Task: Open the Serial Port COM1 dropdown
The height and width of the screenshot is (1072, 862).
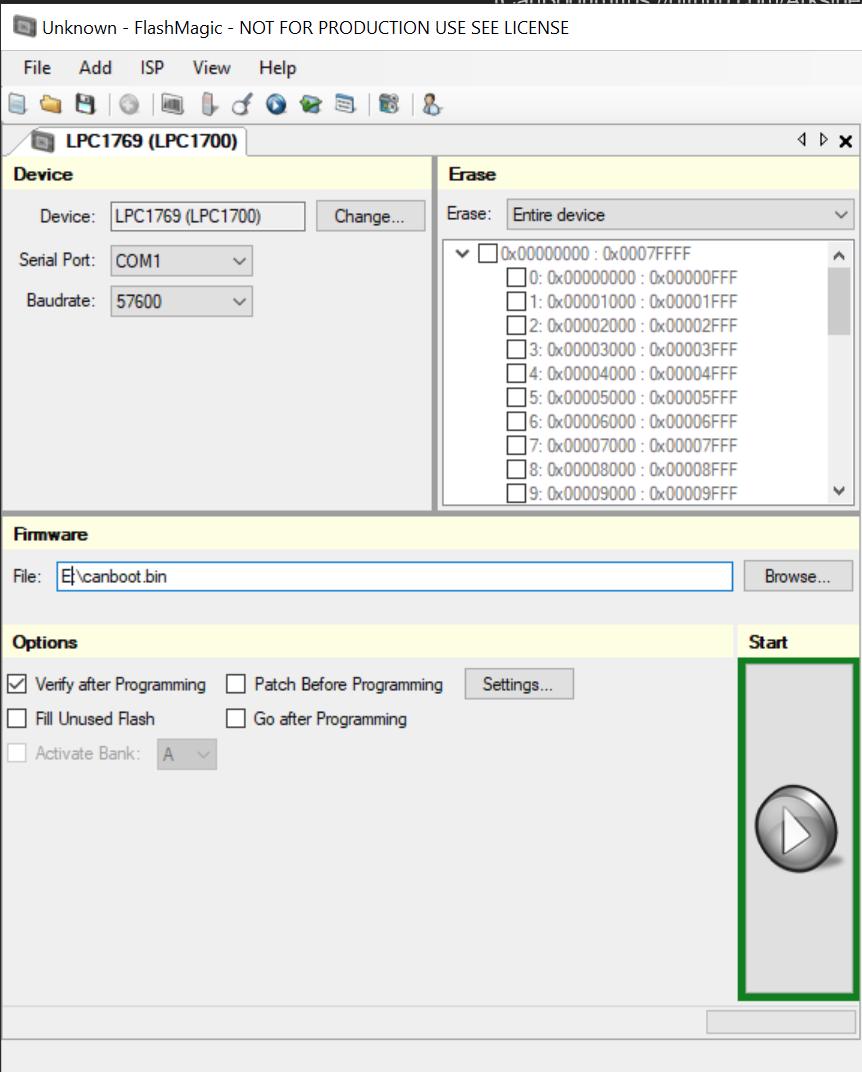Action: [x=181, y=261]
